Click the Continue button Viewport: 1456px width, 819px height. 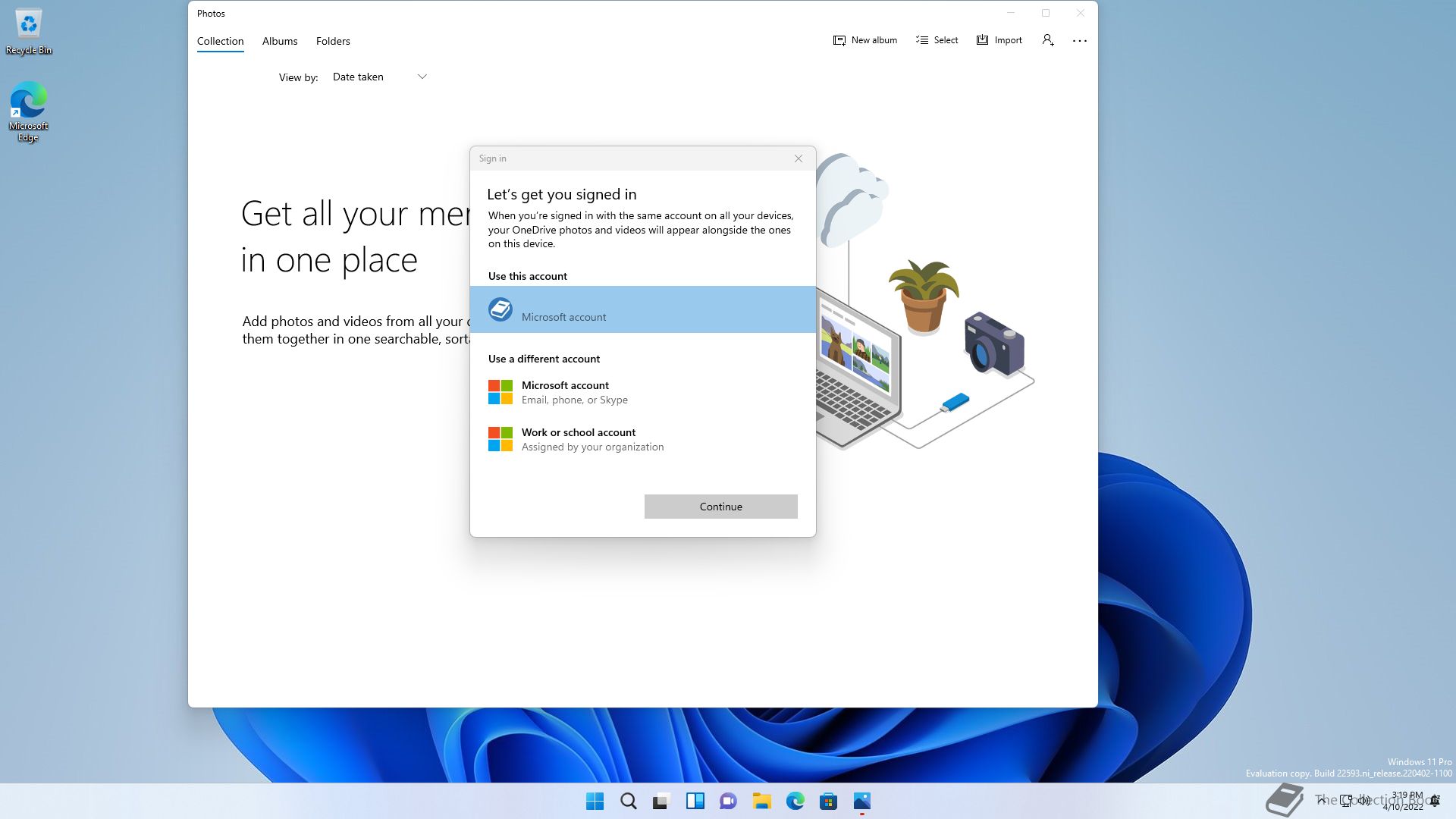tap(721, 507)
